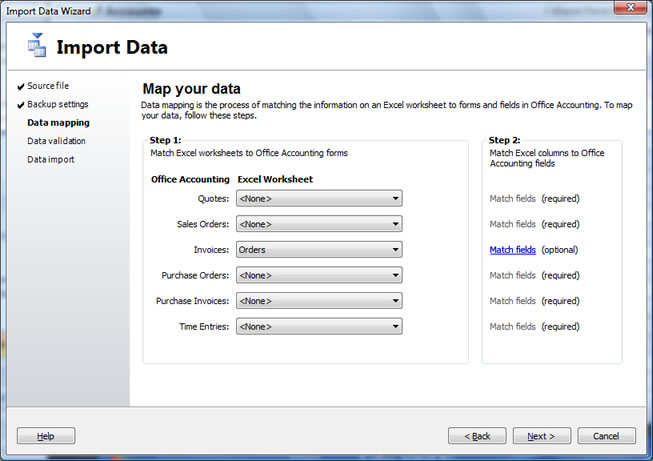The height and width of the screenshot is (461, 653).
Task: Click the Step 1: group label
Action: (x=165, y=140)
